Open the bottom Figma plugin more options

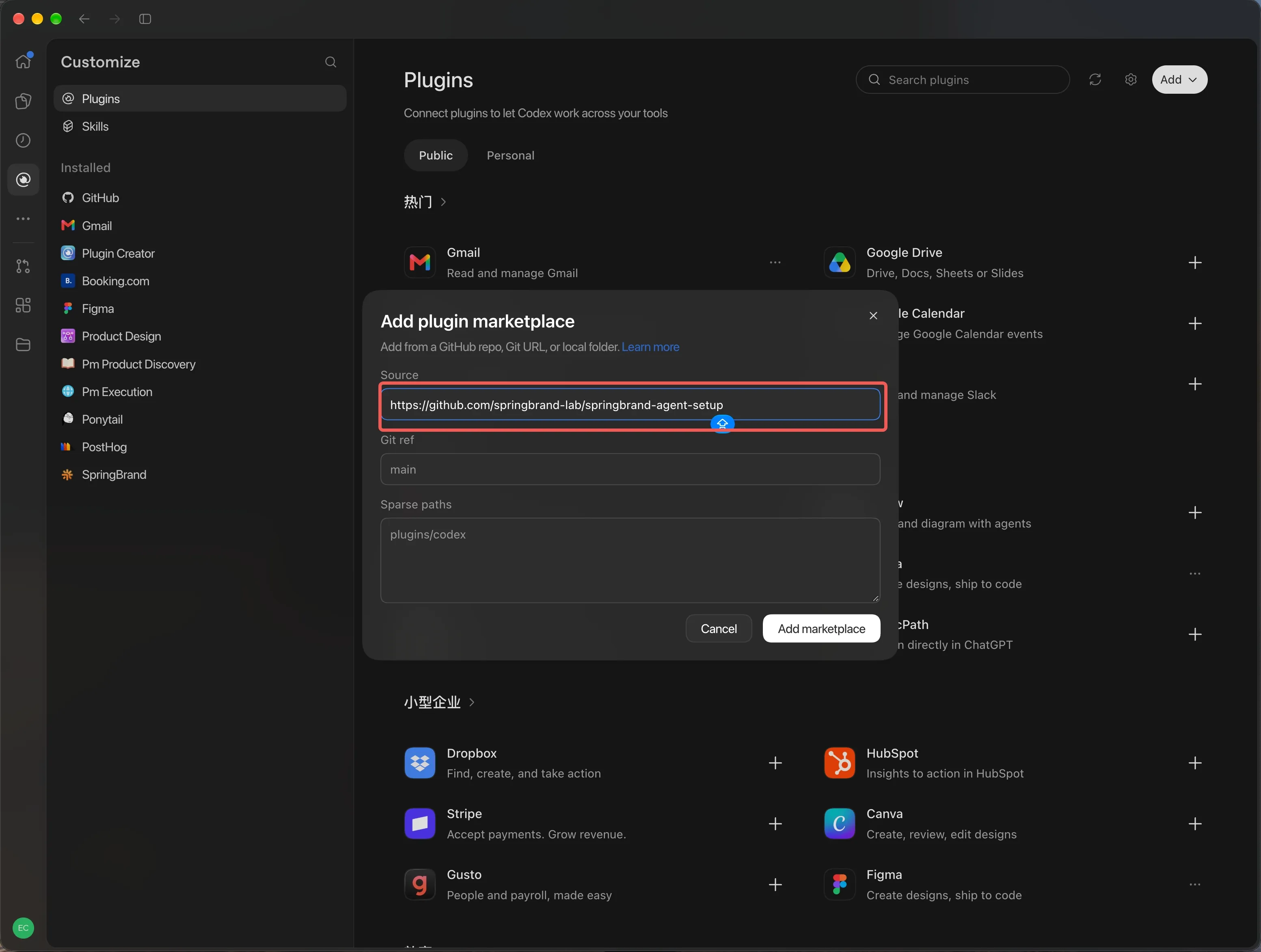pyautogui.click(x=1195, y=885)
